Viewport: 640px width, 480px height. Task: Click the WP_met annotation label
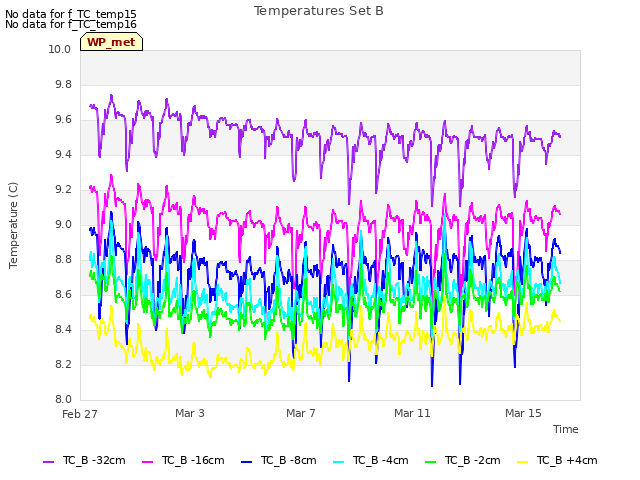[111, 42]
